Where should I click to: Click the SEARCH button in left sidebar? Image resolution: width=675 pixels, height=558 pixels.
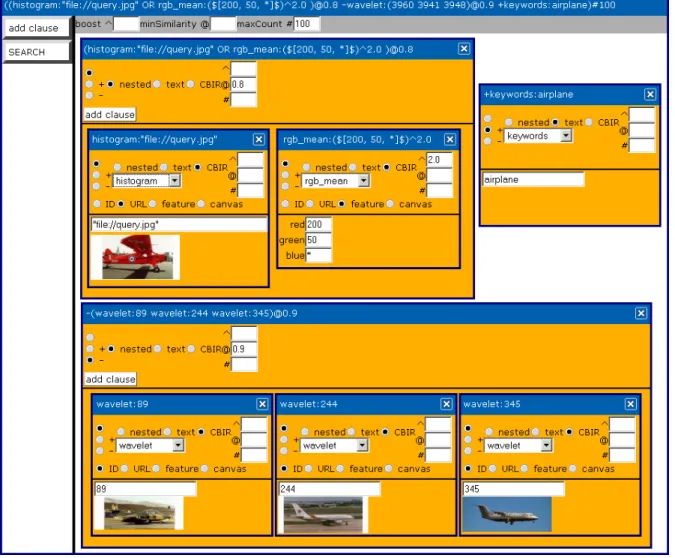(x=37, y=52)
